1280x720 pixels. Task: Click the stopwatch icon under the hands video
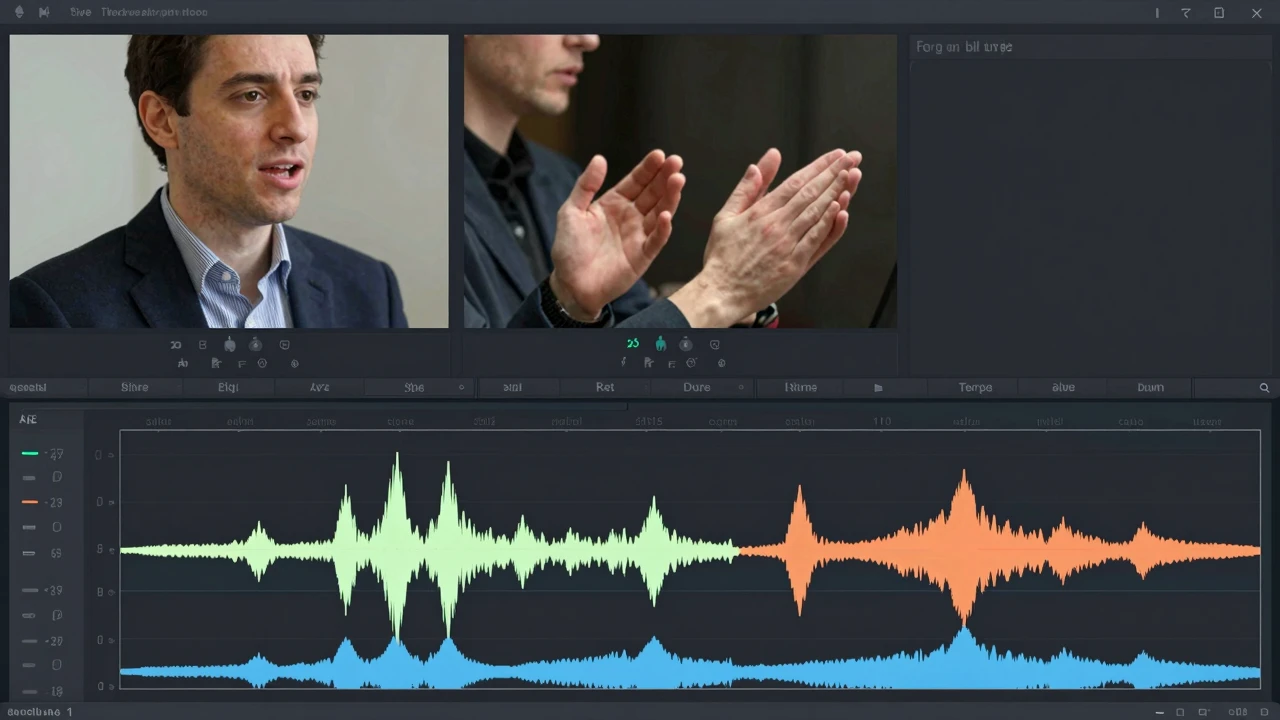tap(686, 344)
